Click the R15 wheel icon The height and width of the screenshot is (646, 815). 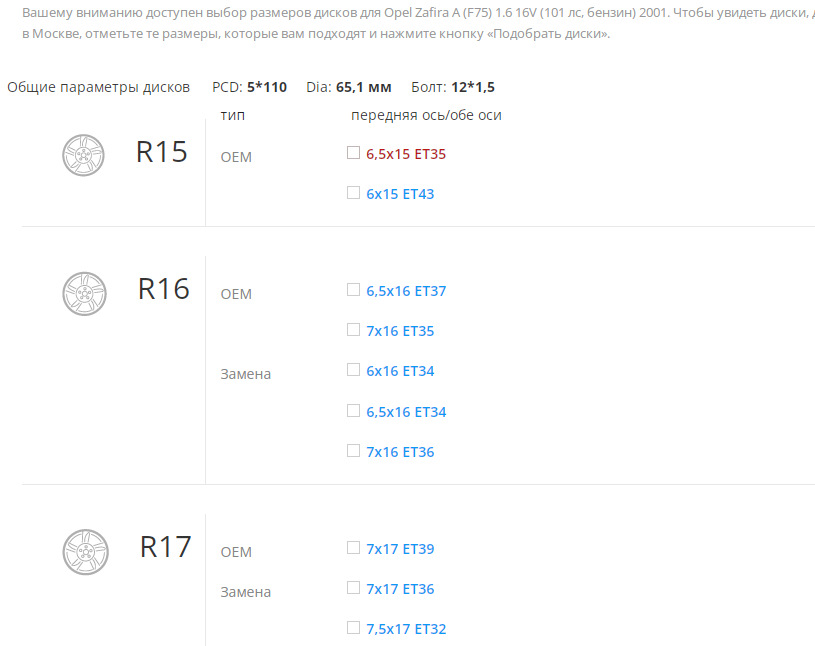click(x=84, y=155)
